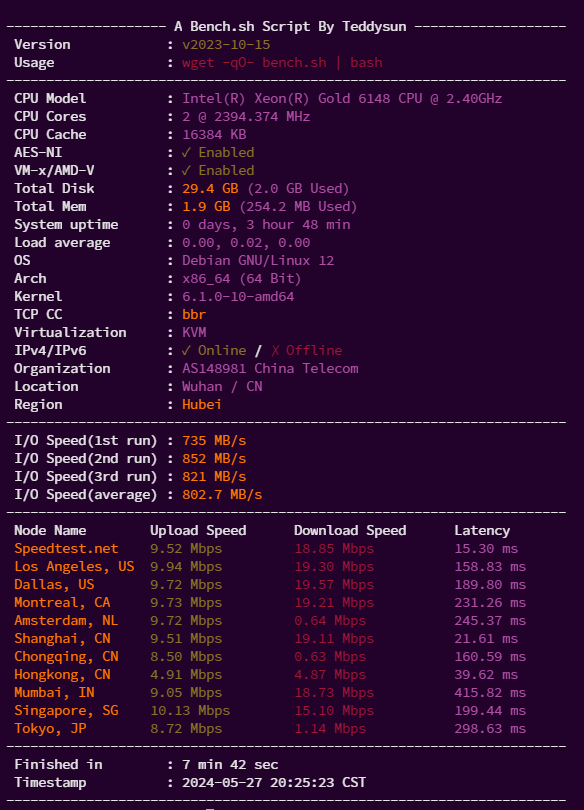Click the Mumbai latency 415.82 ms
Image resolution: width=584 pixels, height=810 pixels.
490,693
